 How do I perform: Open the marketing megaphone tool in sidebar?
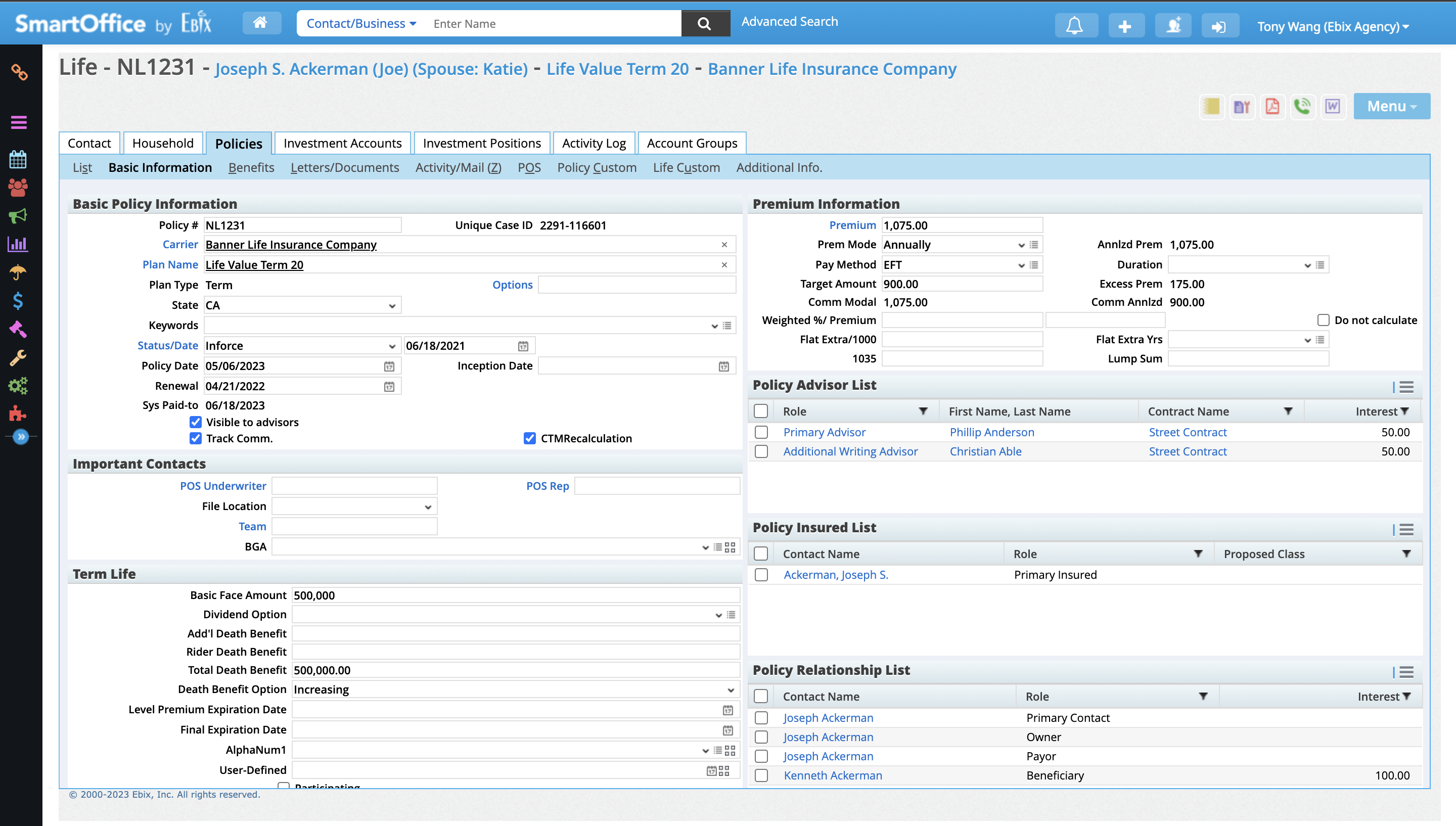pyautogui.click(x=18, y=216)
